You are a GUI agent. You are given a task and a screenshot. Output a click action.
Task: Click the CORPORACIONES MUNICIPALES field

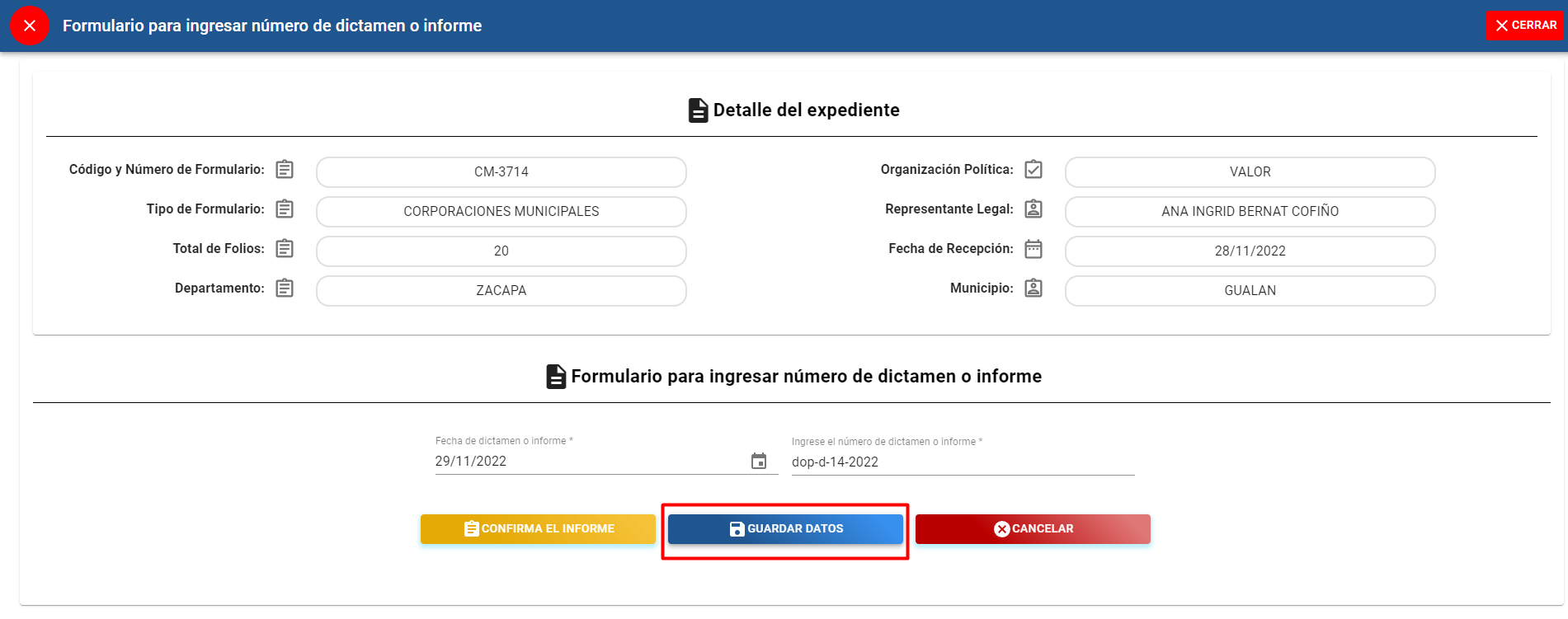[x=501, y=212]
